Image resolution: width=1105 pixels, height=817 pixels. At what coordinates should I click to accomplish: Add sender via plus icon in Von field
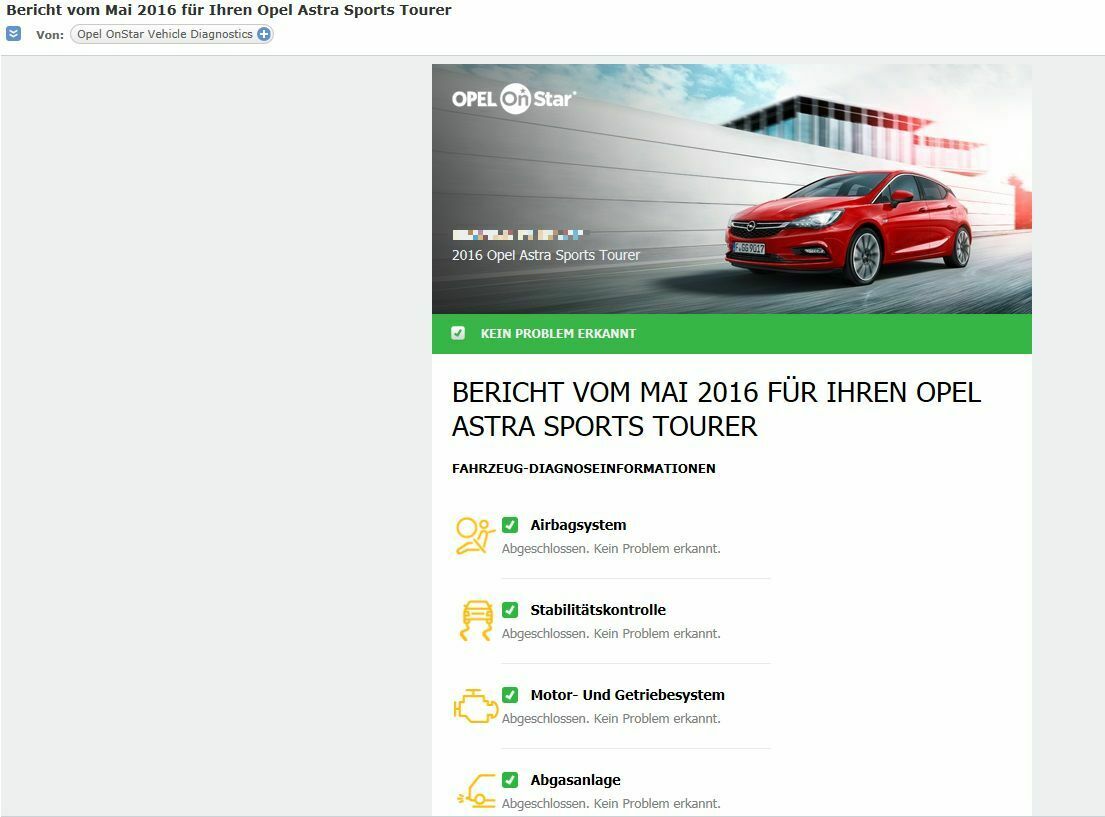[x=264, y=34]
